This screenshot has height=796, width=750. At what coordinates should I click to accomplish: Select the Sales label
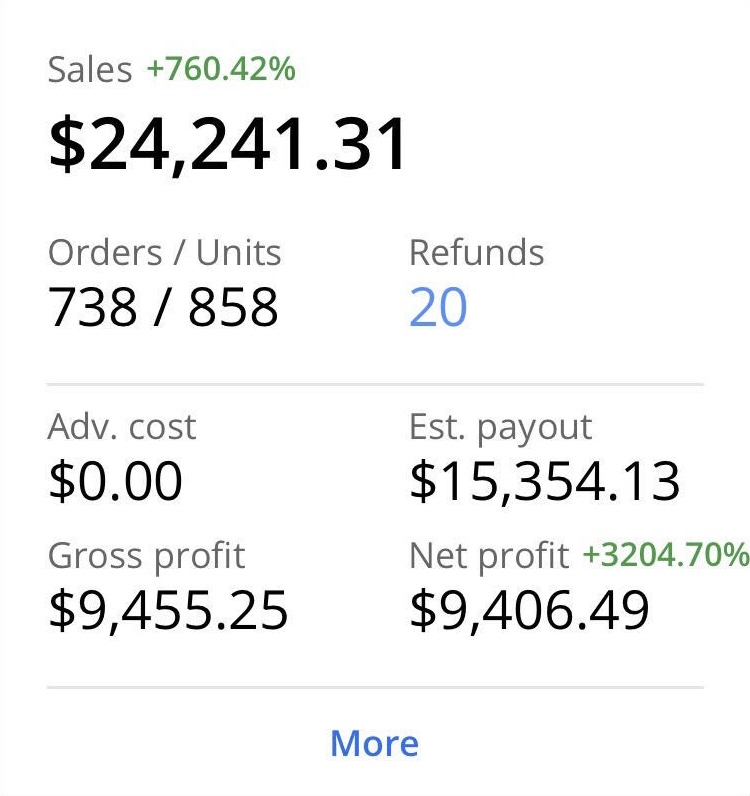coord(89,70)
